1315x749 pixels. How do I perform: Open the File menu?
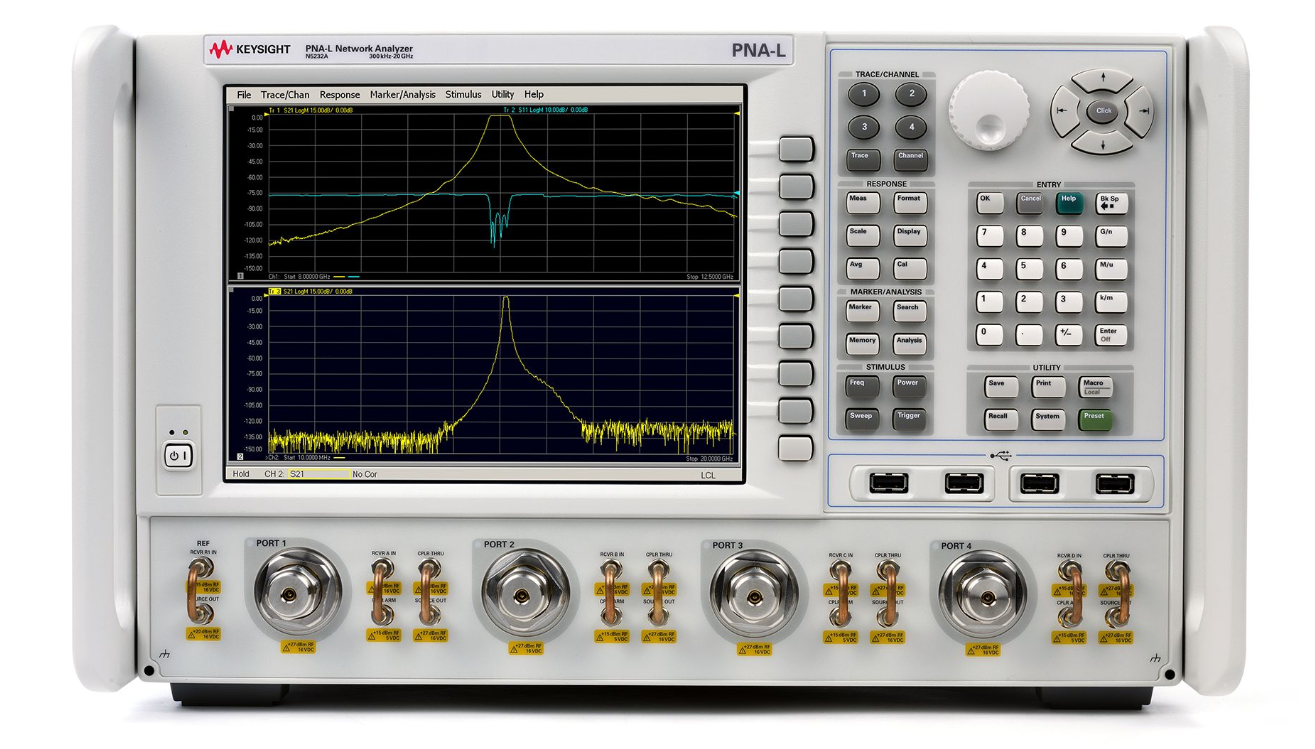pos(244,95)
